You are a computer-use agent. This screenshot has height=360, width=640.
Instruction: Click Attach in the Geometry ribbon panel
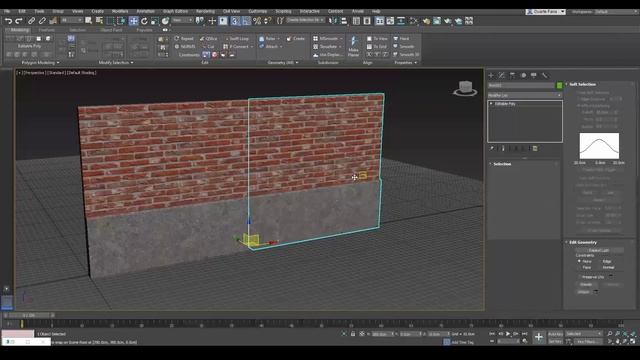pyautogui.click(x=269, y=47)
